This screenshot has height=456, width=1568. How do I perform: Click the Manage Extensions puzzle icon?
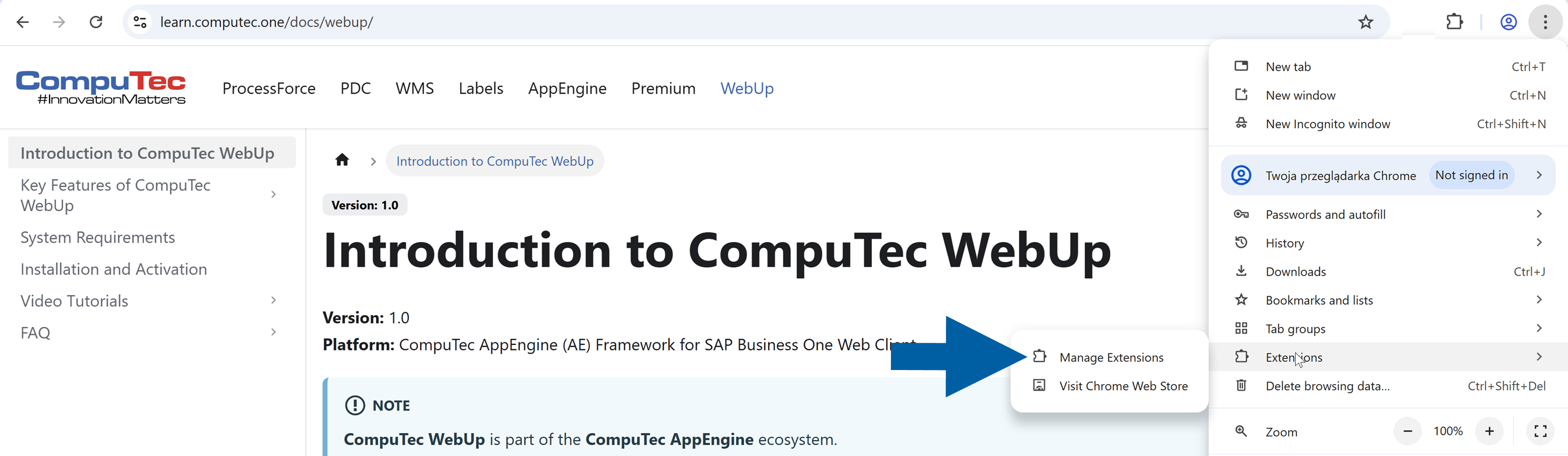pyautogui.click(x=1040, y=357)
